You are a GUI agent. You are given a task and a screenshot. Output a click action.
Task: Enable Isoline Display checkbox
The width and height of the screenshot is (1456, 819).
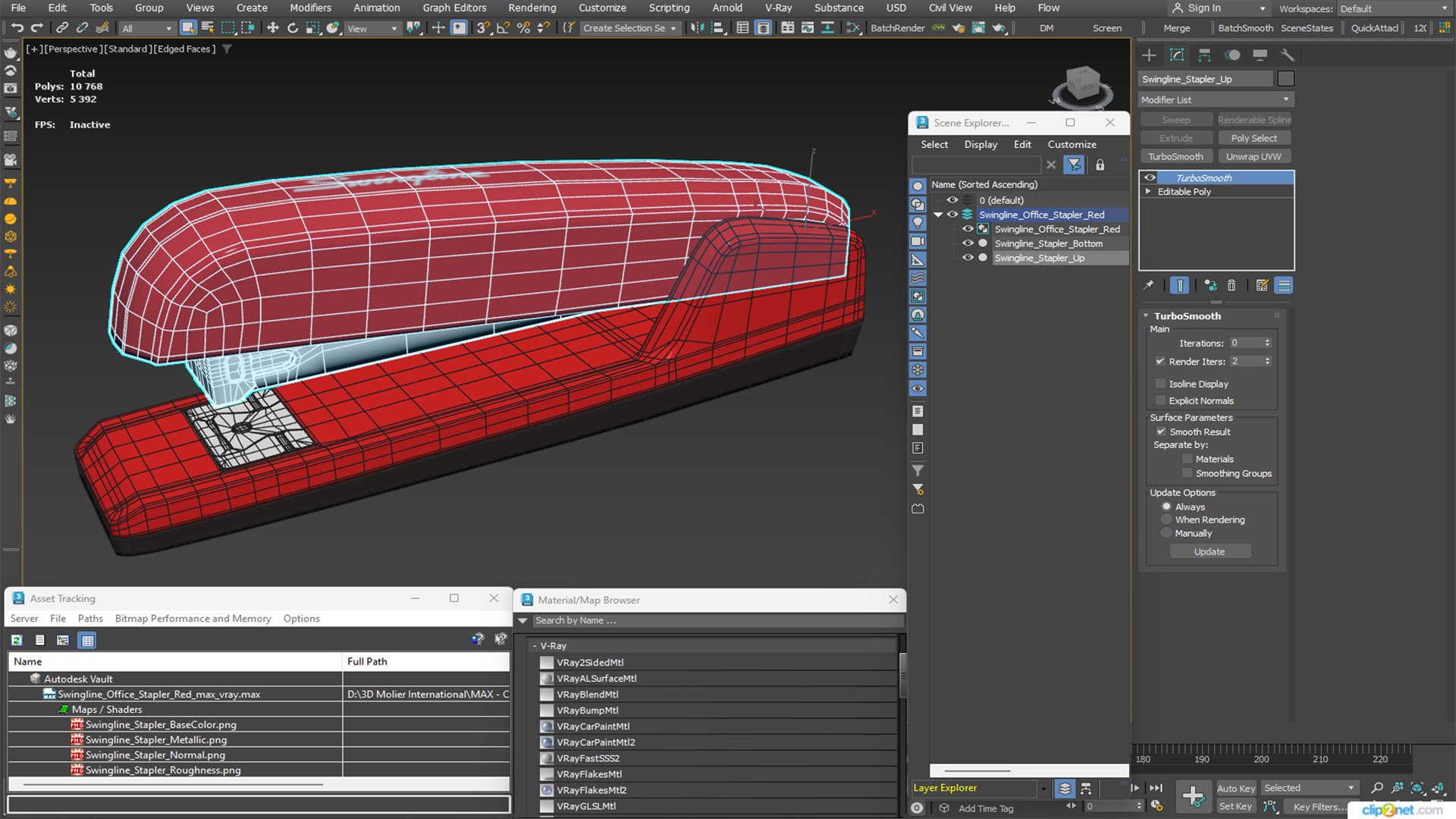point(1160,384)
